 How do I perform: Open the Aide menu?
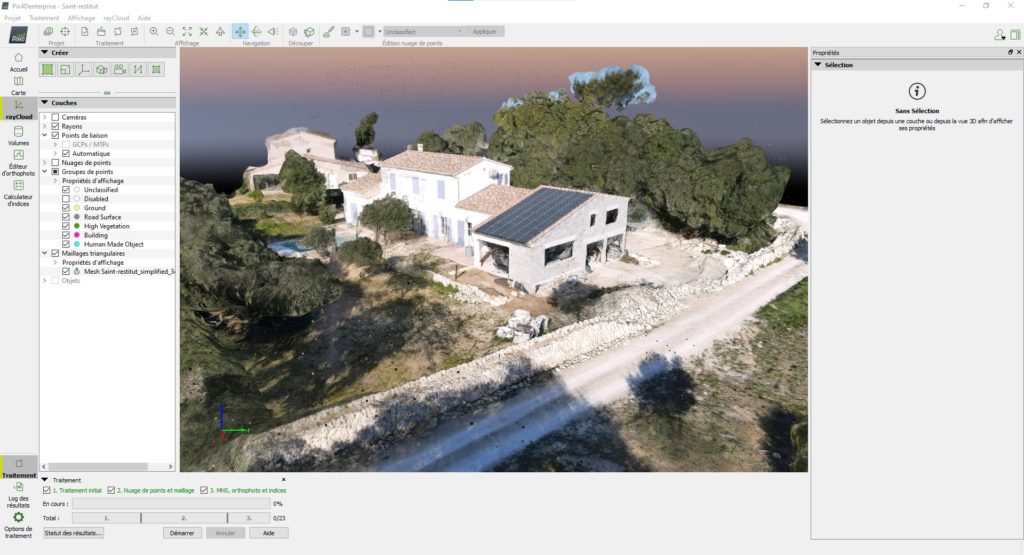(144, 18)
